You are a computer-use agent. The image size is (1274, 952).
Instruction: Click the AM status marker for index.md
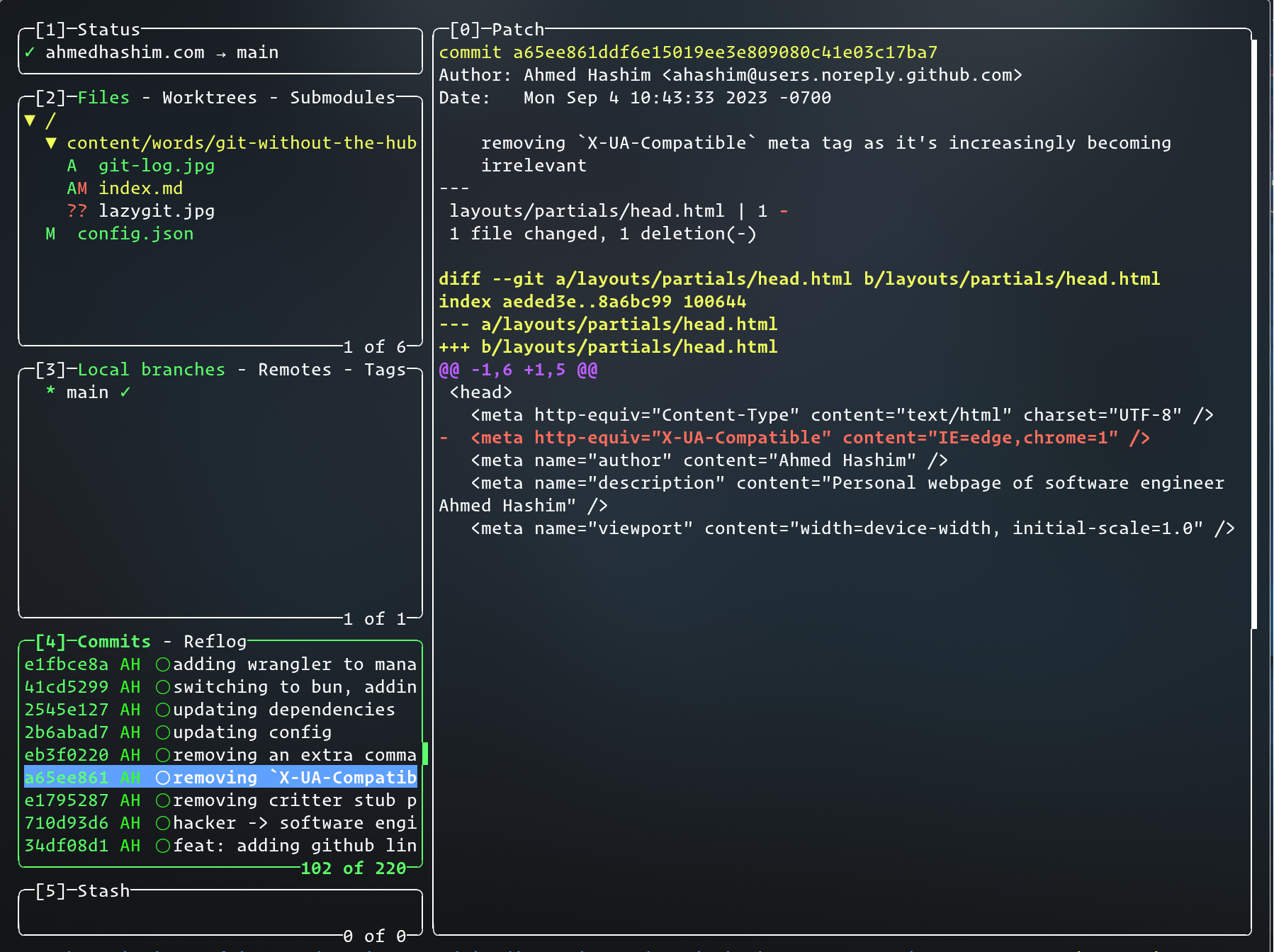pos(77,188)
